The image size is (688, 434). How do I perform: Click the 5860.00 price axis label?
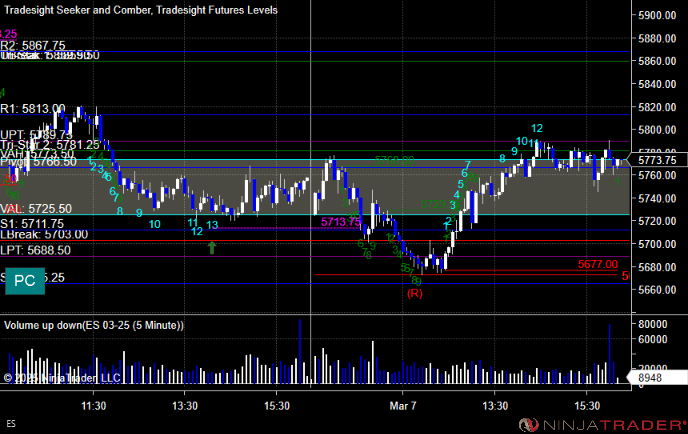tap(657, 61)
